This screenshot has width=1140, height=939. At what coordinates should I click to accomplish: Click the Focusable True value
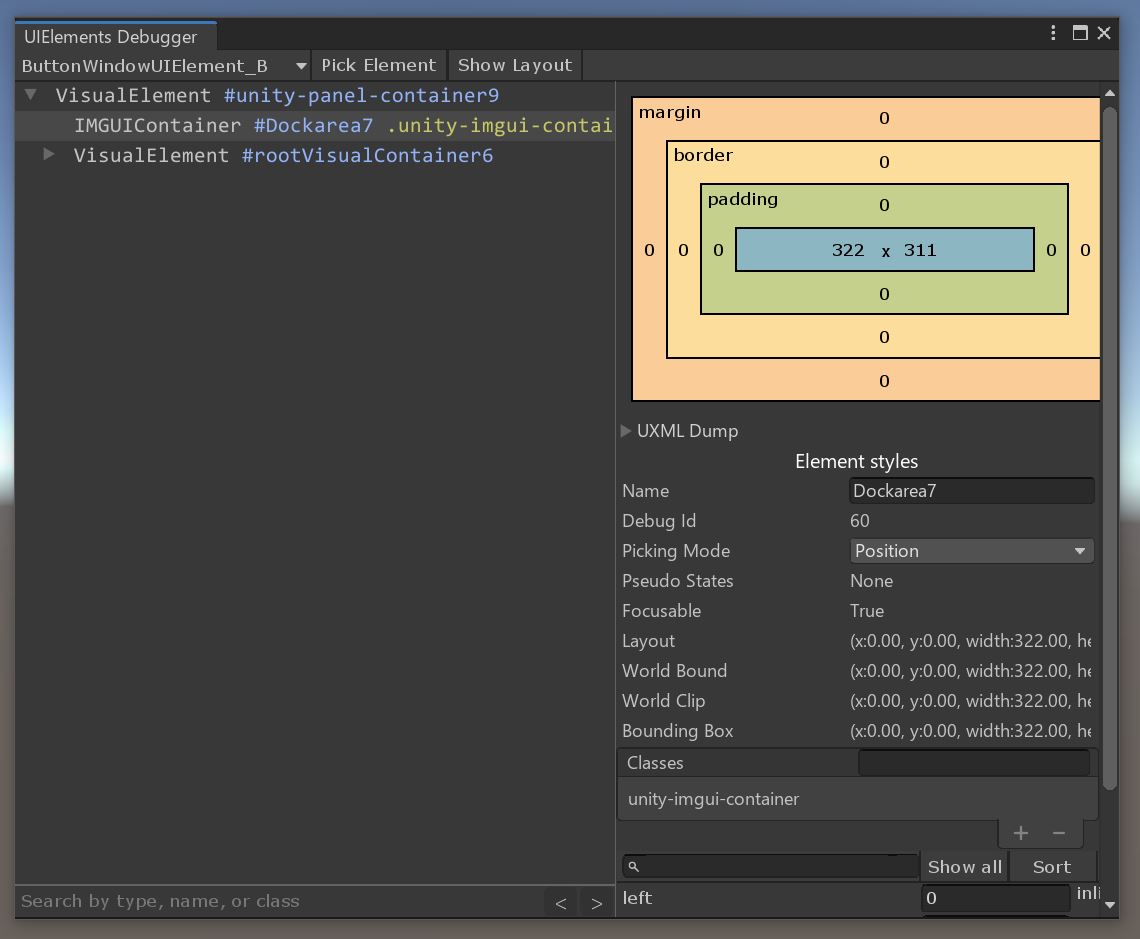coord(867,610)
